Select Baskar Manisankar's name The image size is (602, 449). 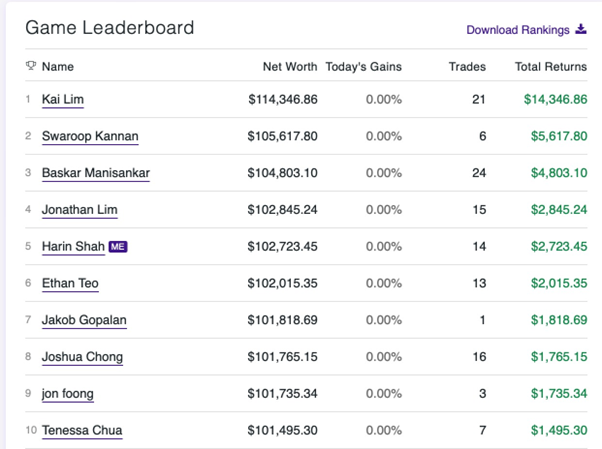point(96,173)
